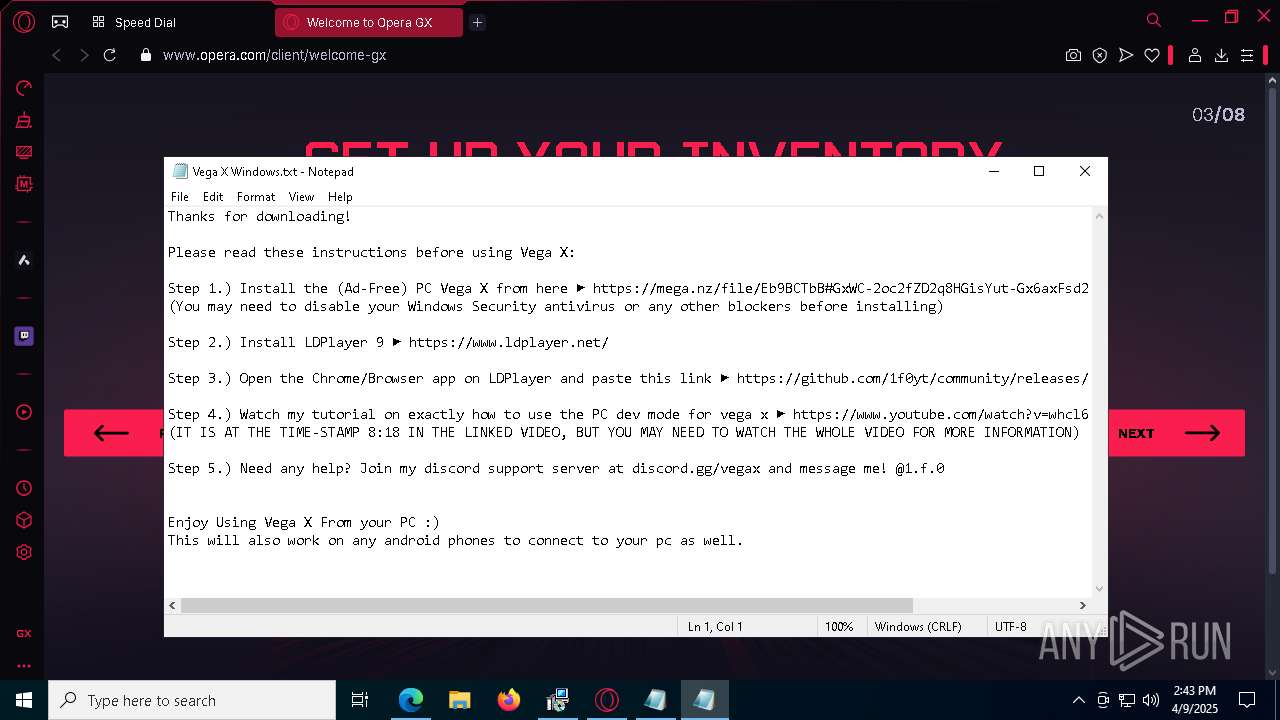Go forward with browser forward arrow
The height and width of the screenshot is (720, 1280).
[x=84, y=55]
